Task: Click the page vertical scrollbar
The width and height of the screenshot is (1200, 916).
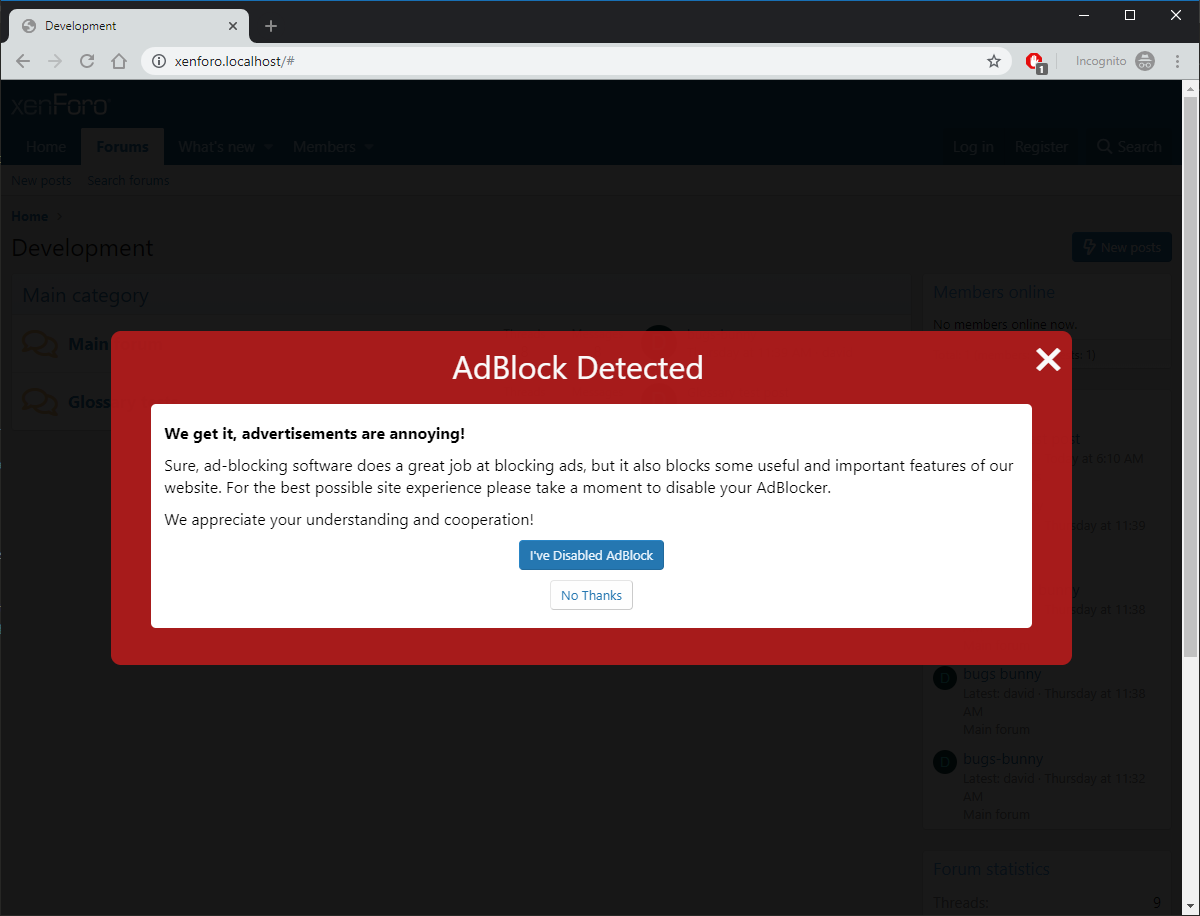Action: 1190,400
